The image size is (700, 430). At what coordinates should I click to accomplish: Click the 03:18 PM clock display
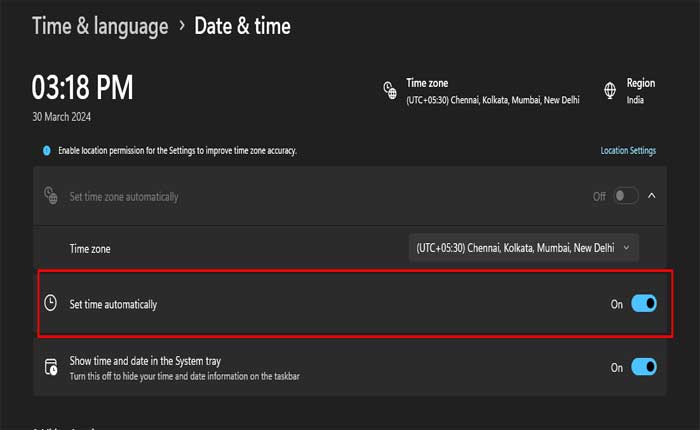pyautogui.click(x=82, y=89)
